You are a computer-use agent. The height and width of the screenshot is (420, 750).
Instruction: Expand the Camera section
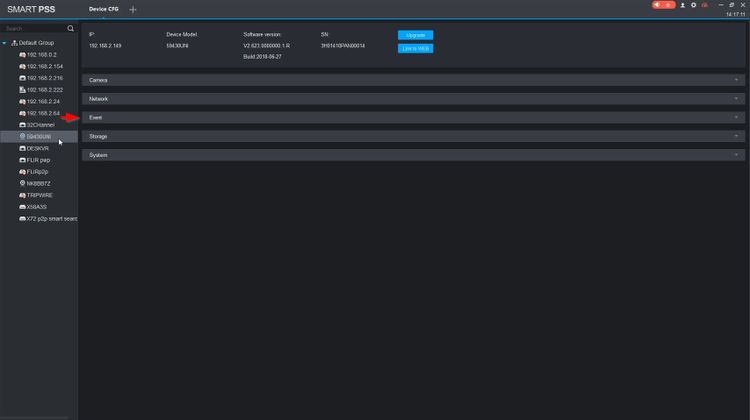pyautogui.click(x=413, y=80)
